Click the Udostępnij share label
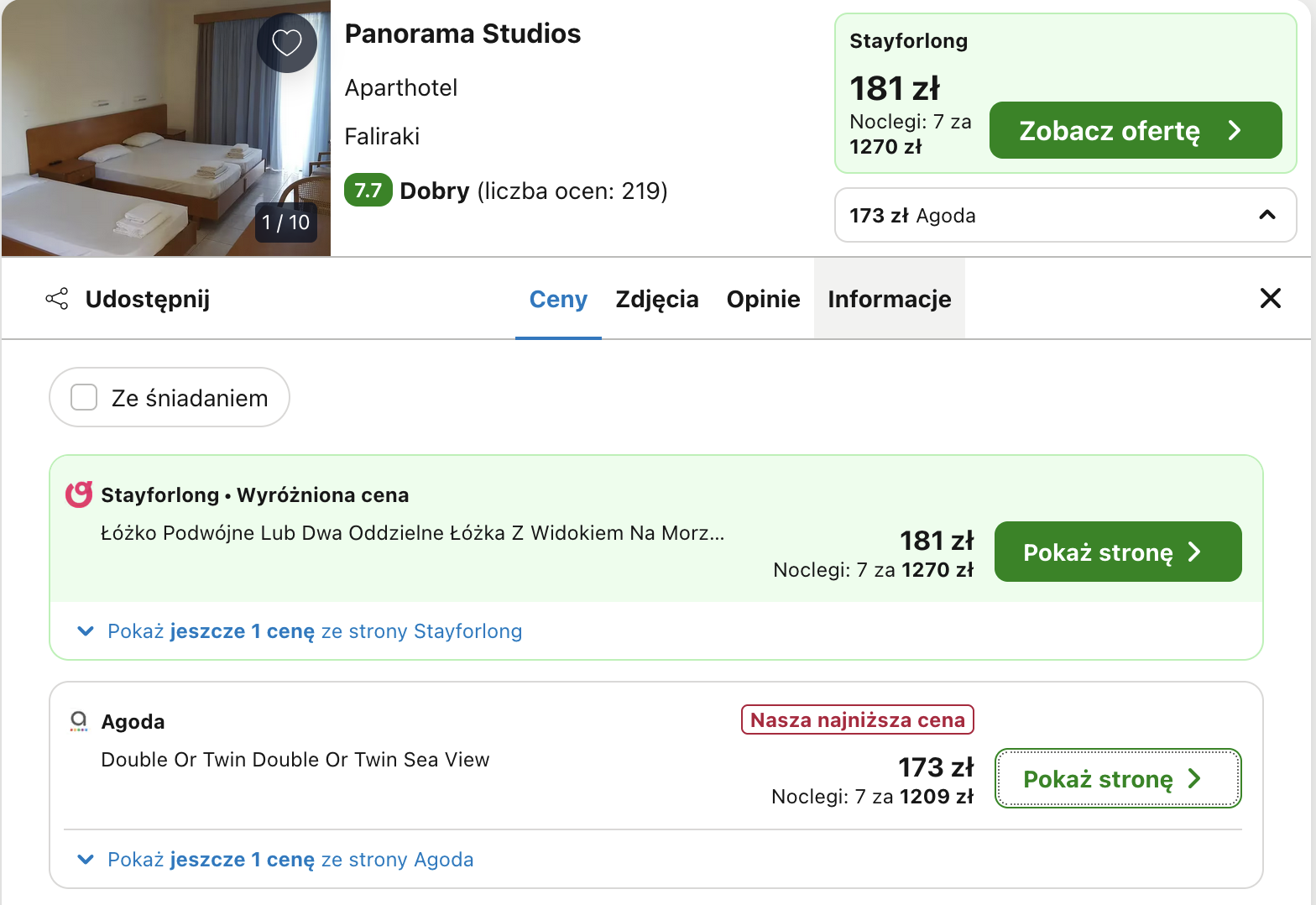The height and width of the screenshot is (905, 1316). (148, 299)
